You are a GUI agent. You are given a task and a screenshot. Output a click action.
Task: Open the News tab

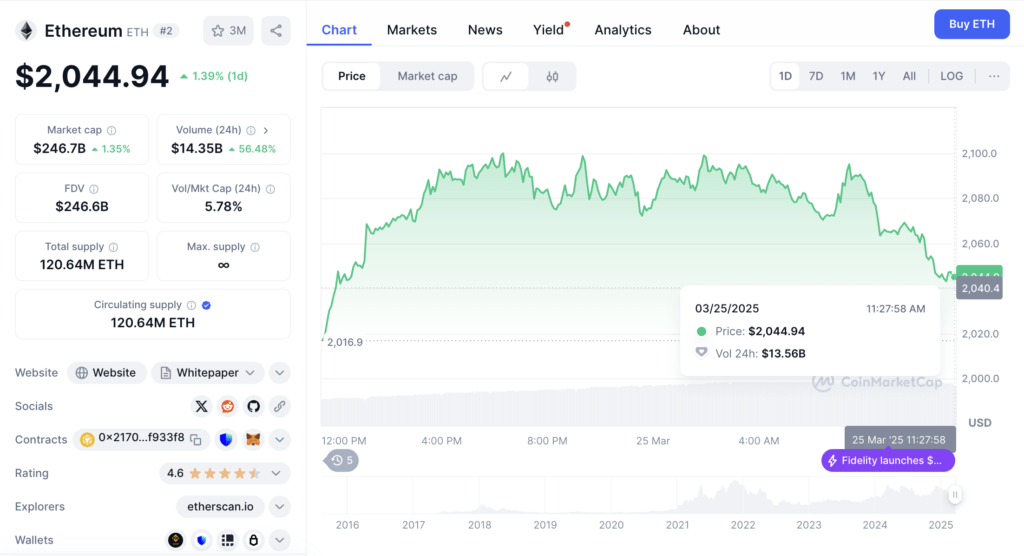485,30
